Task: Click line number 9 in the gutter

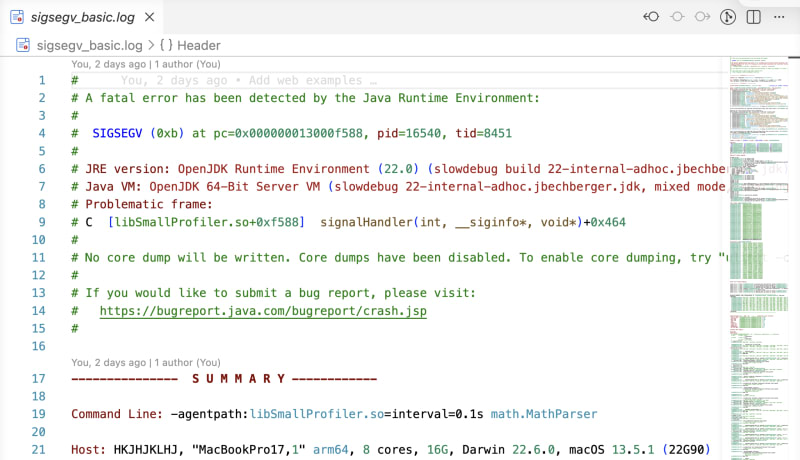Action: coord(41,221)
